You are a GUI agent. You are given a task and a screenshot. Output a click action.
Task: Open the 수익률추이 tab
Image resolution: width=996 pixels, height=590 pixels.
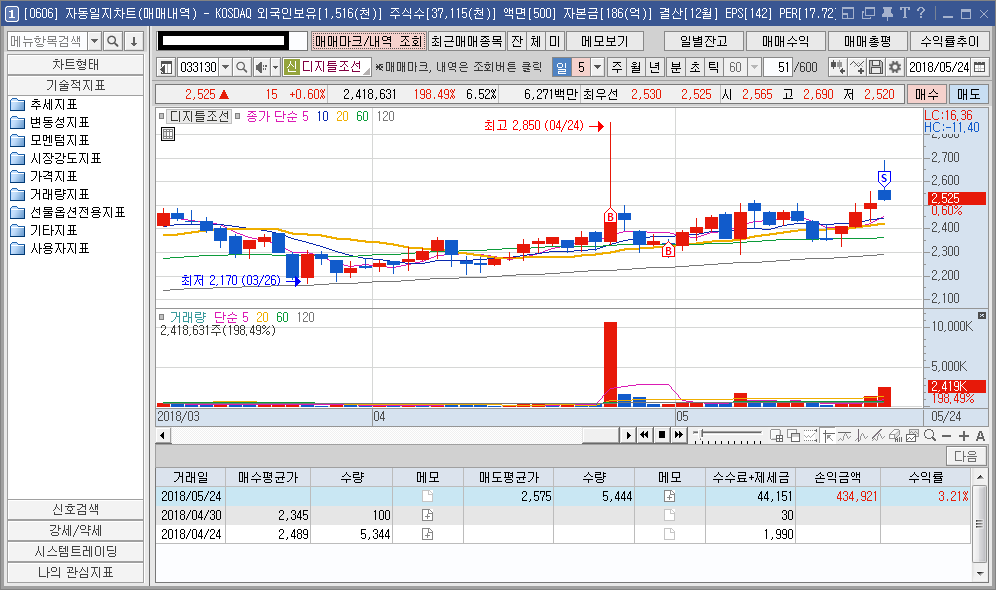[x=950, y=41]
